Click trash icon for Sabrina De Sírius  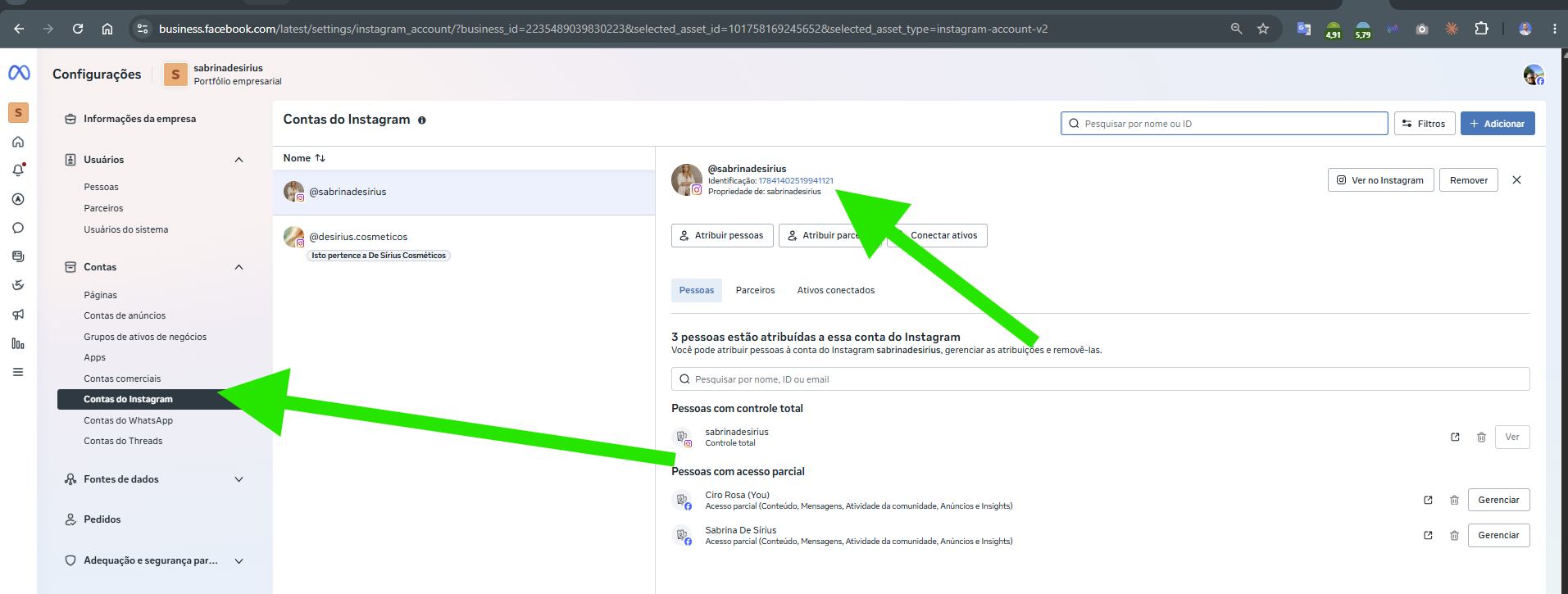tap(1454, 535)
